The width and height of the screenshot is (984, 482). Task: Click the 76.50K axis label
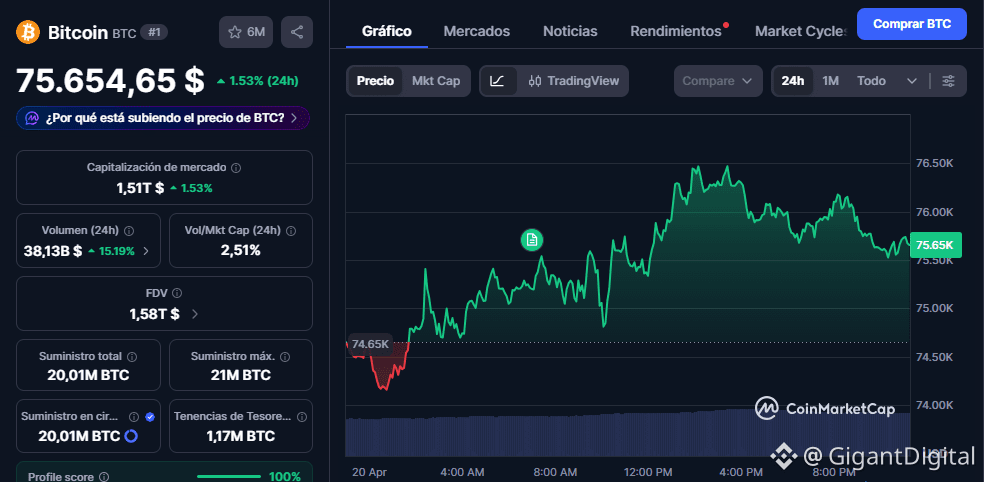point(934,163)
